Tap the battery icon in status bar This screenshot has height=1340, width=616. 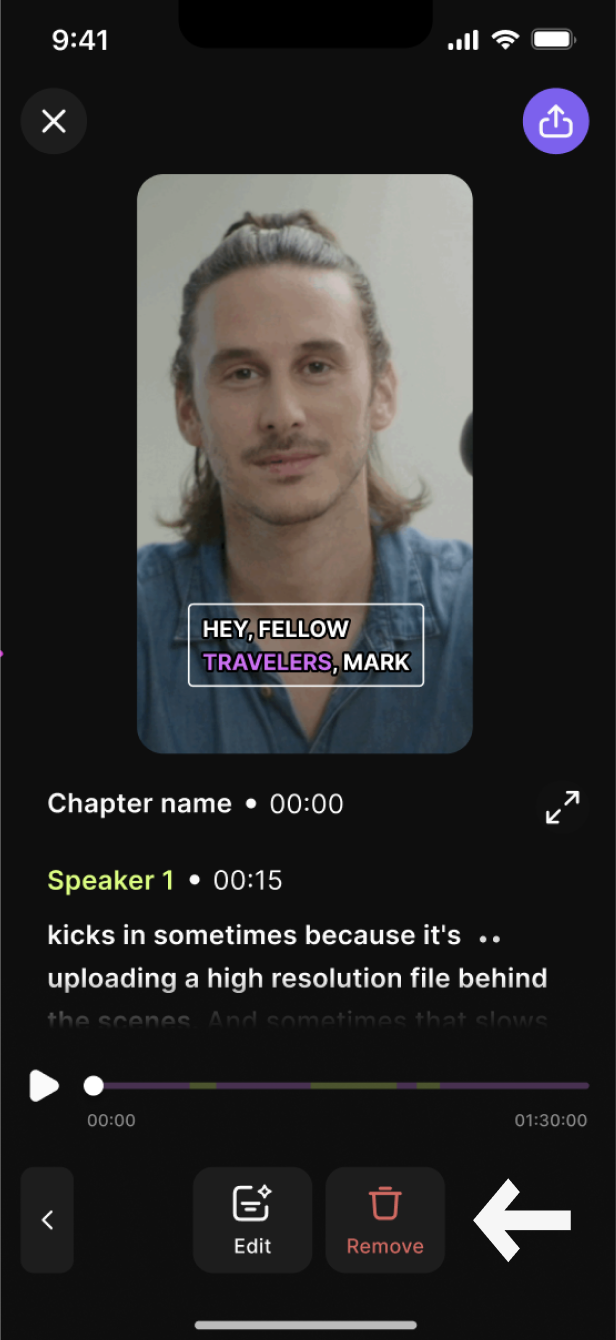coord(553,40)
